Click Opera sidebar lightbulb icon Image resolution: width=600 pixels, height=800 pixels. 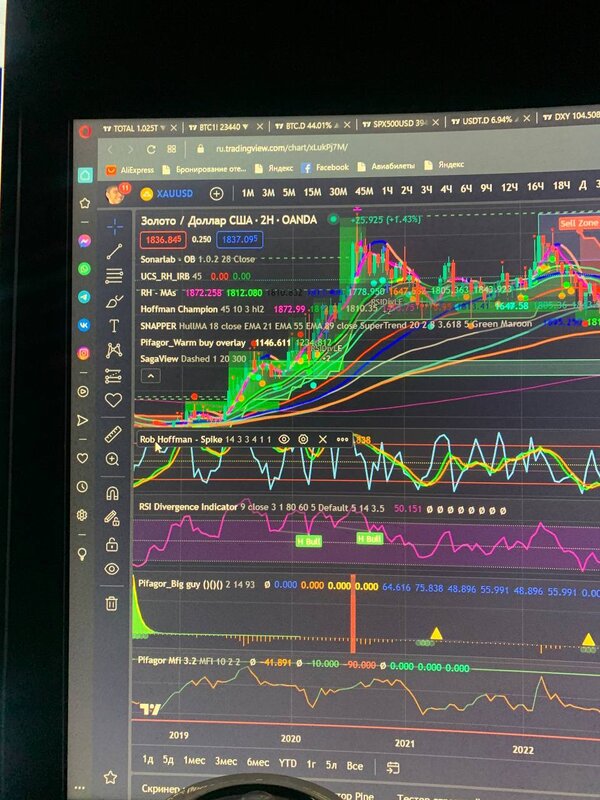(82, 554)
